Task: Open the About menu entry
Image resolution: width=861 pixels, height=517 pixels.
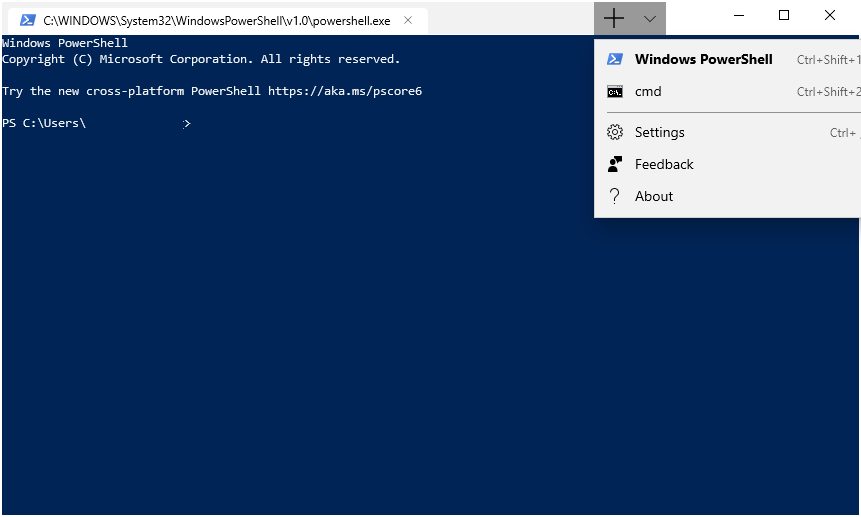Action: pyautogui.click(x=728, y=196)
